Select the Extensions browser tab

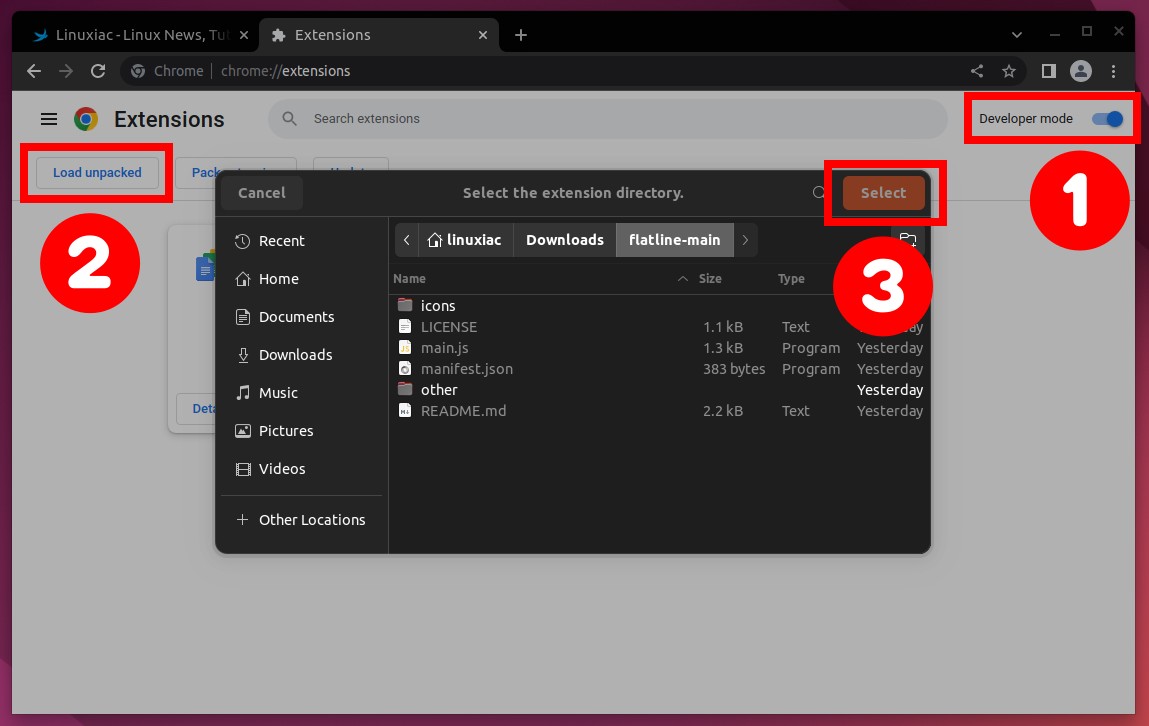378,35
